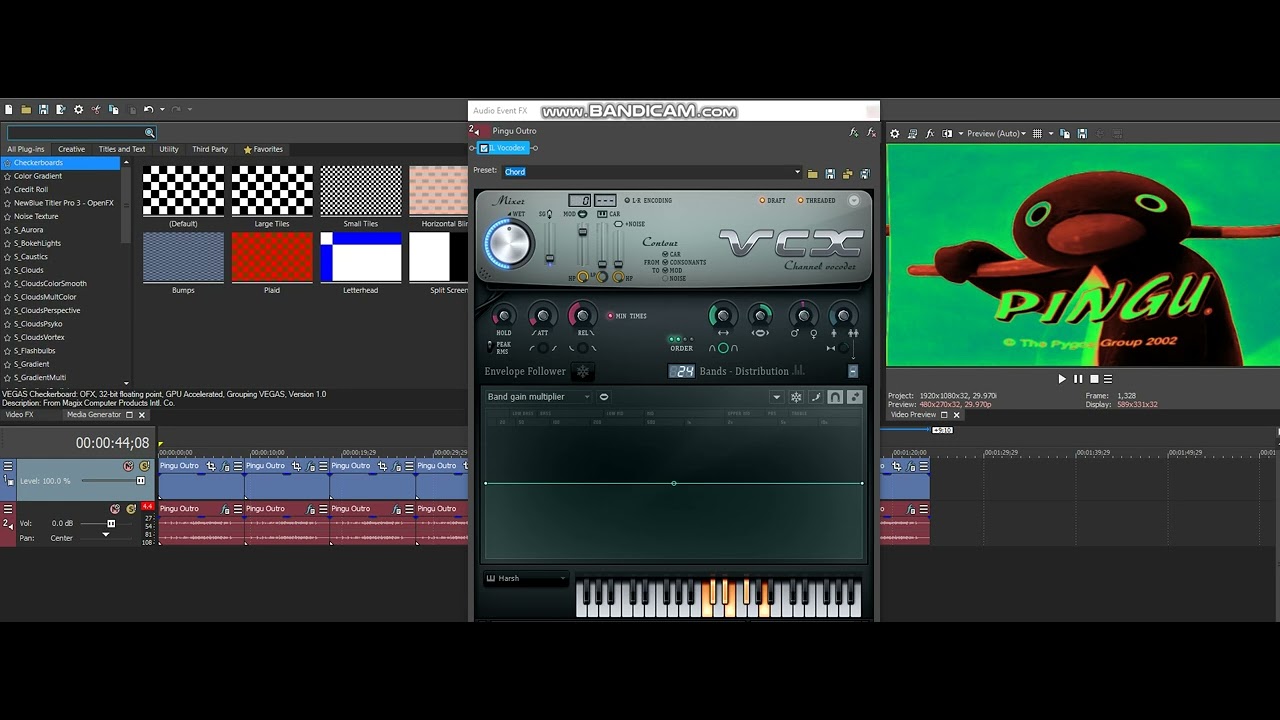Open Bands Distribution bars icon
Screen dimensions: 1280x720
[798, 371]
